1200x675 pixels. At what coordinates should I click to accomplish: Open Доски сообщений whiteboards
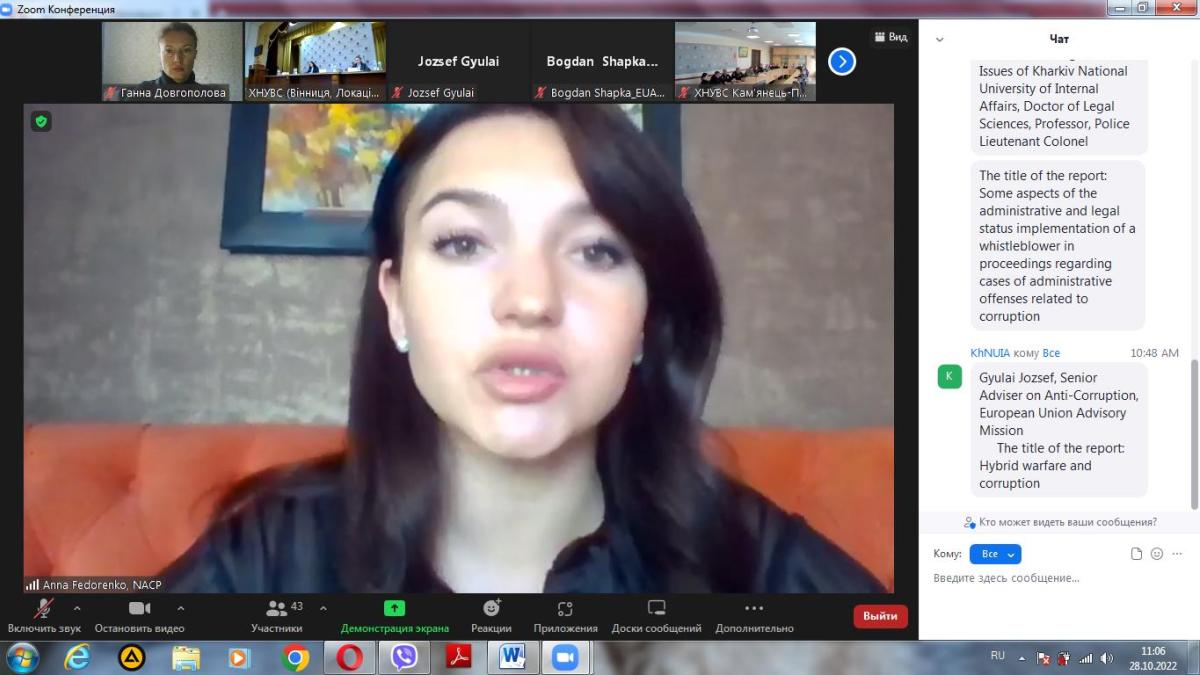tap(657, 617)
